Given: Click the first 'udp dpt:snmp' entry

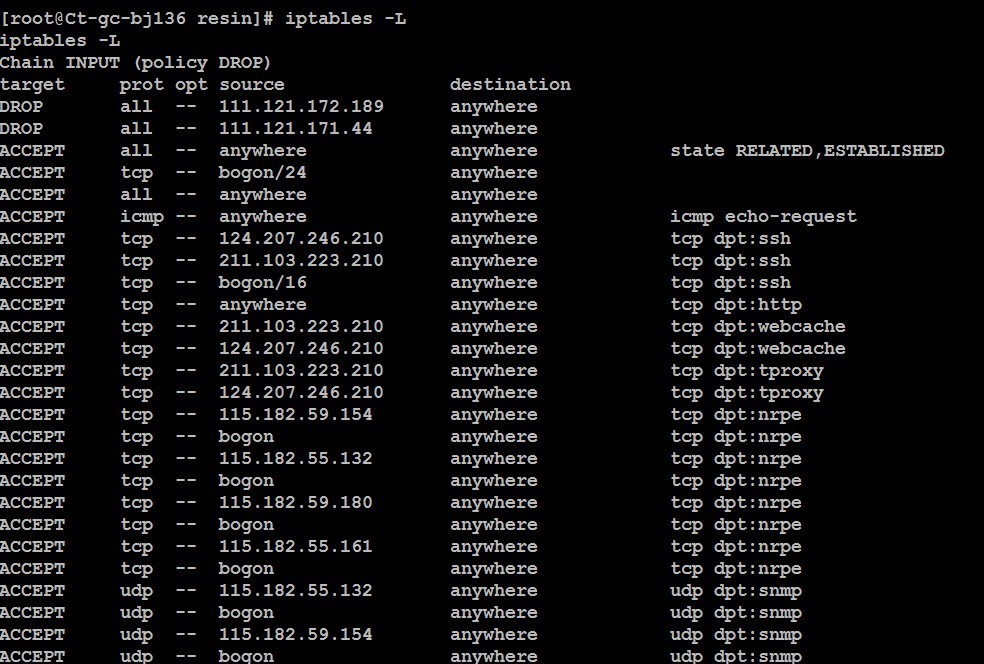Looking at the screenshot, I should click(736, 591).
